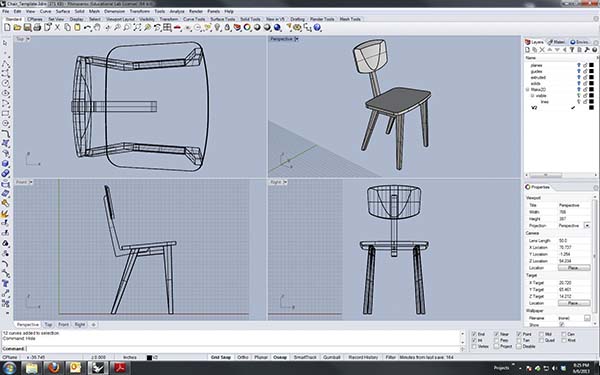Click the padlock Lock icon
This screenshot has height=375, width=600.
(x=227, y=28)
